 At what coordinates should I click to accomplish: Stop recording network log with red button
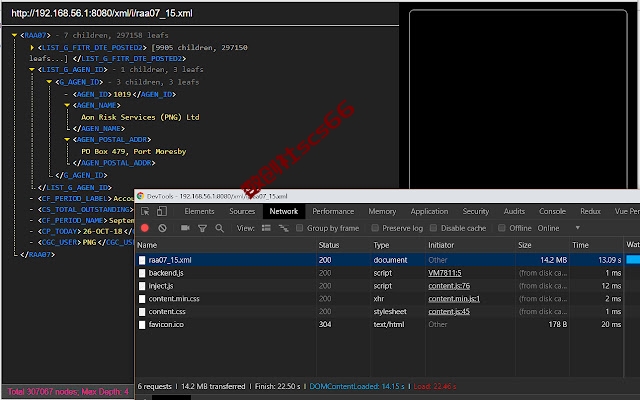click(x=144, y=228)
